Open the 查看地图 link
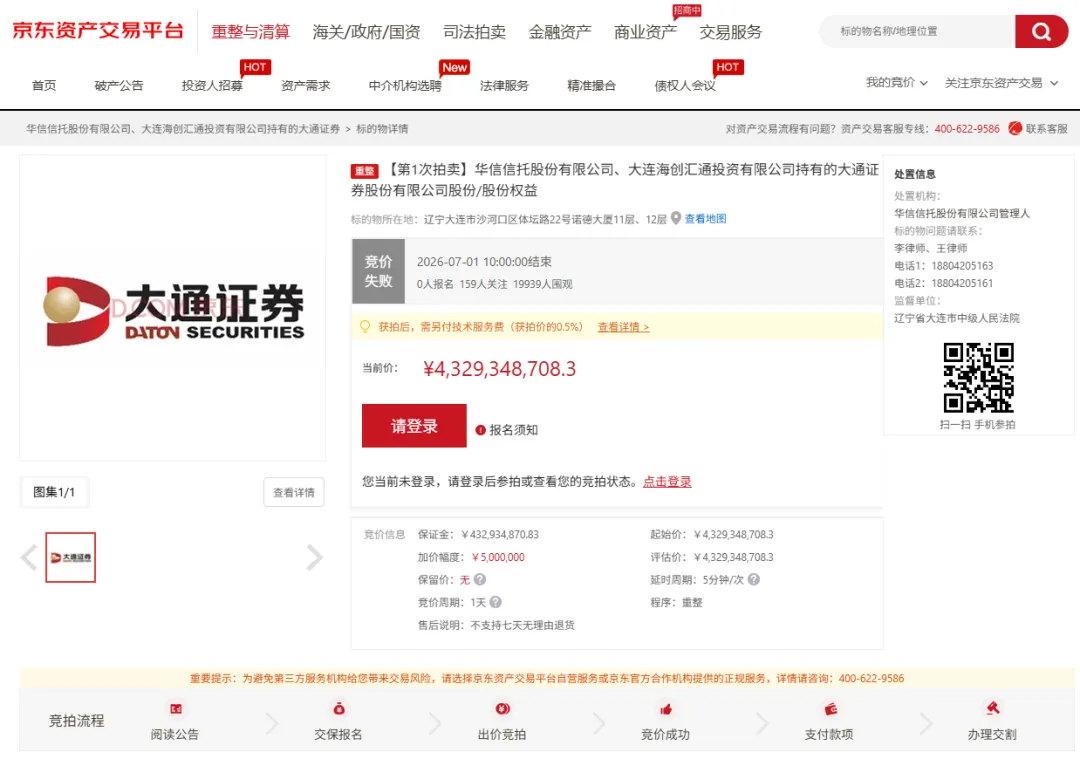 tap(705, 218)
